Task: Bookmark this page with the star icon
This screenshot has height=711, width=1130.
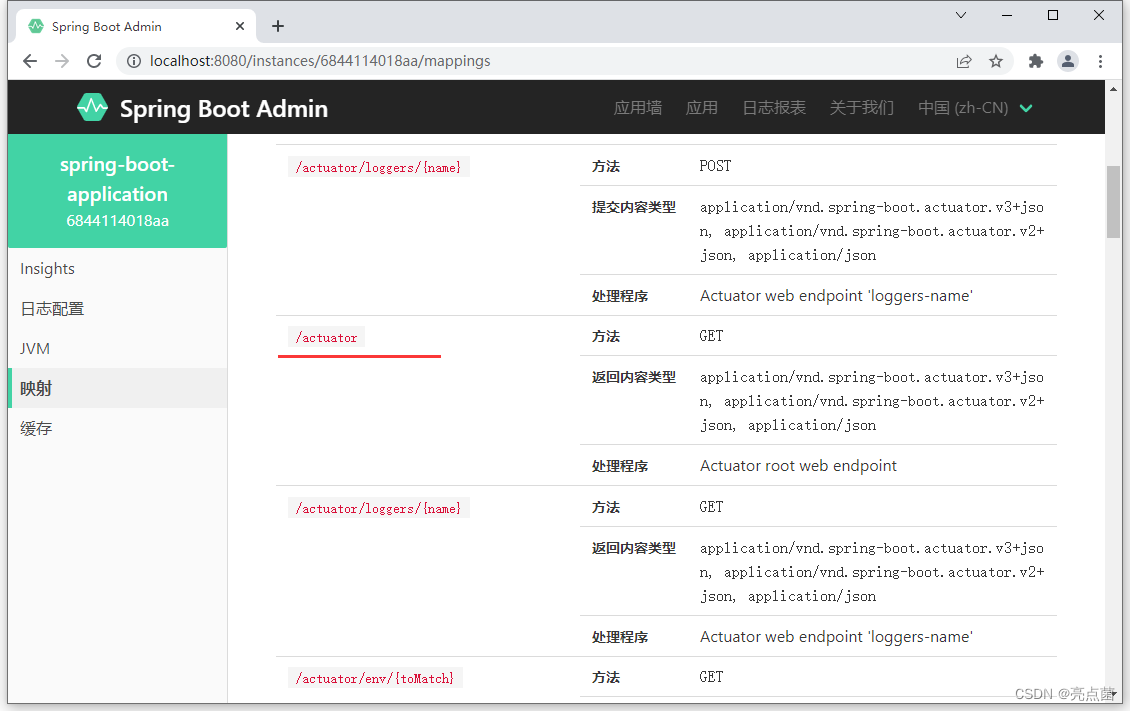Action: click(x=996, y=61)
